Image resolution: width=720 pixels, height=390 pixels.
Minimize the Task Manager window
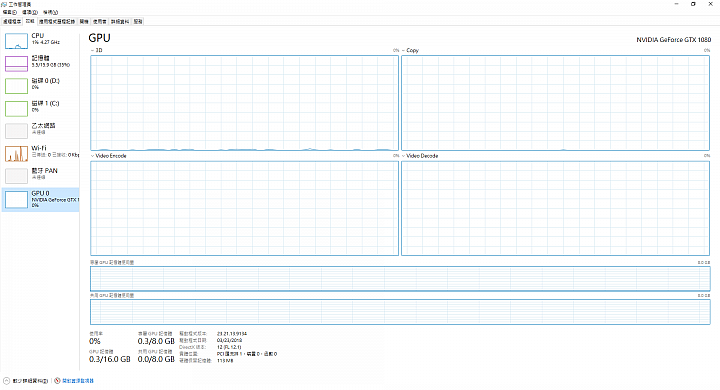pyautogui.click(x=676, y=4)
